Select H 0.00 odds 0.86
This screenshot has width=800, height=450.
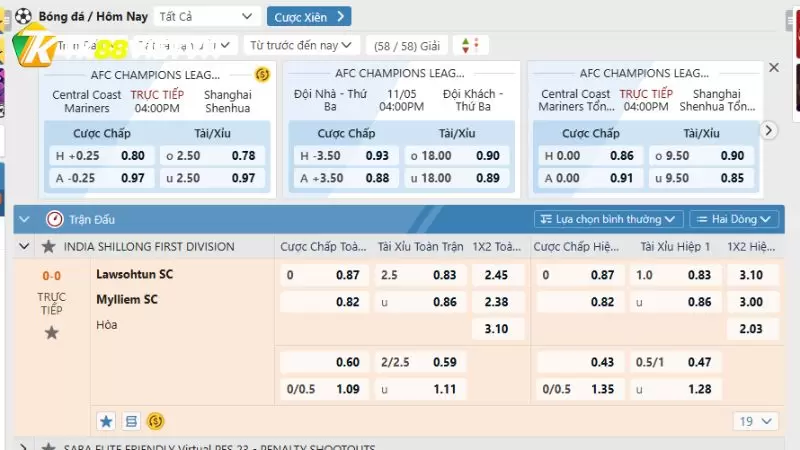click(x=591, y=156)
